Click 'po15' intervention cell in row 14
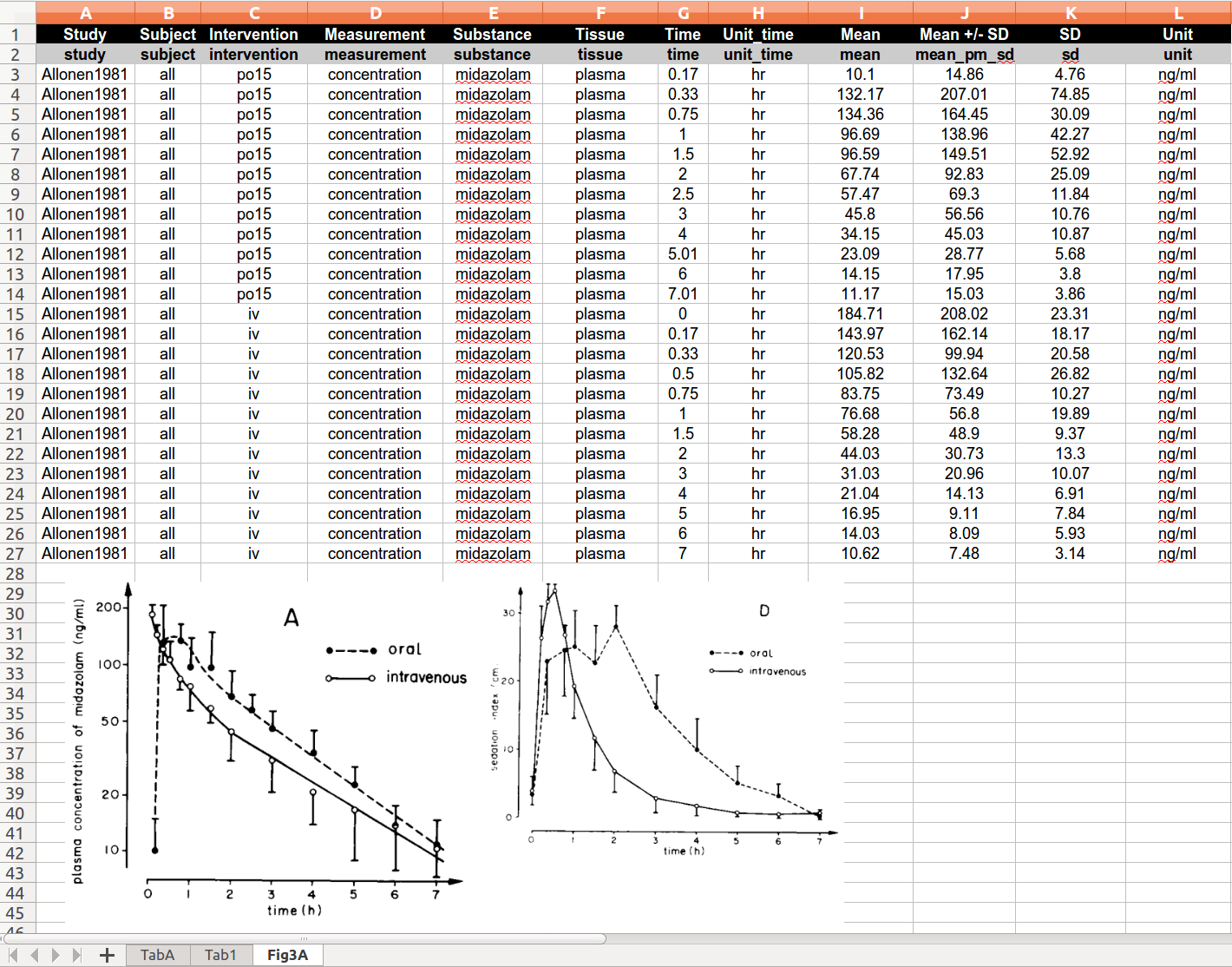Screen dimensions: 1232x967 click(x=254, y=294)
